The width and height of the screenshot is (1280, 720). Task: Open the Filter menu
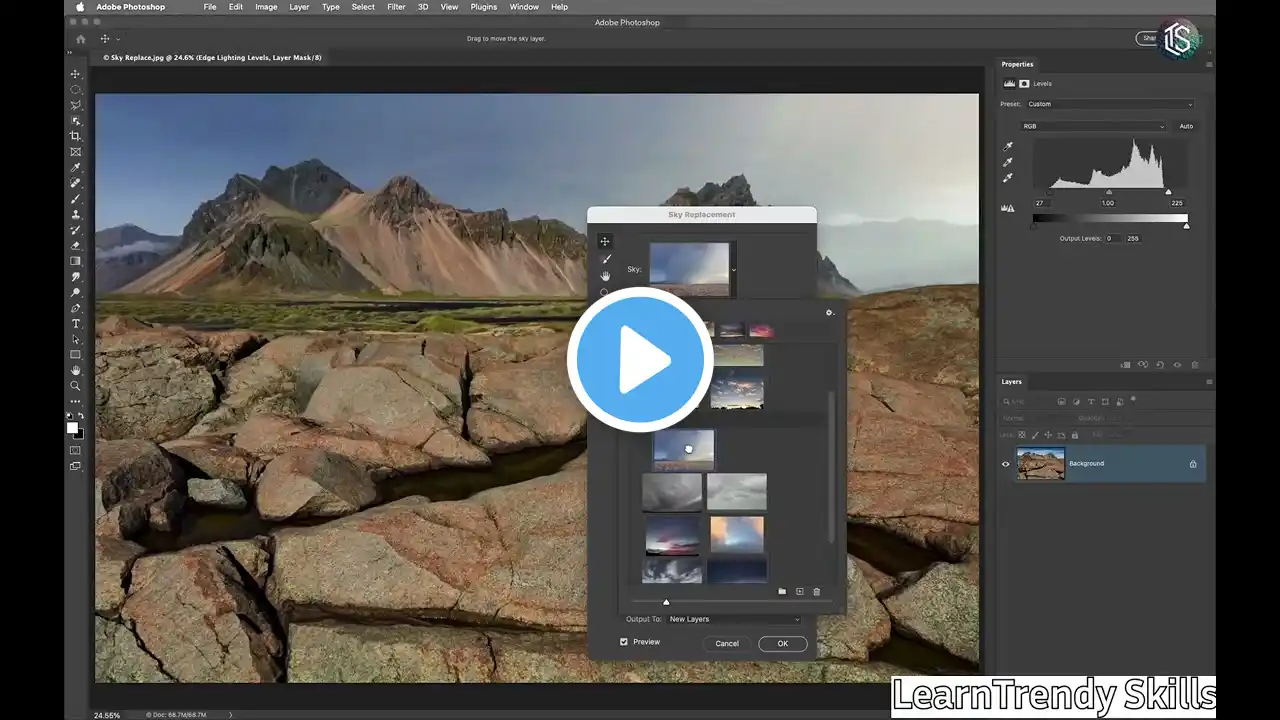click(x=396, y=7)
